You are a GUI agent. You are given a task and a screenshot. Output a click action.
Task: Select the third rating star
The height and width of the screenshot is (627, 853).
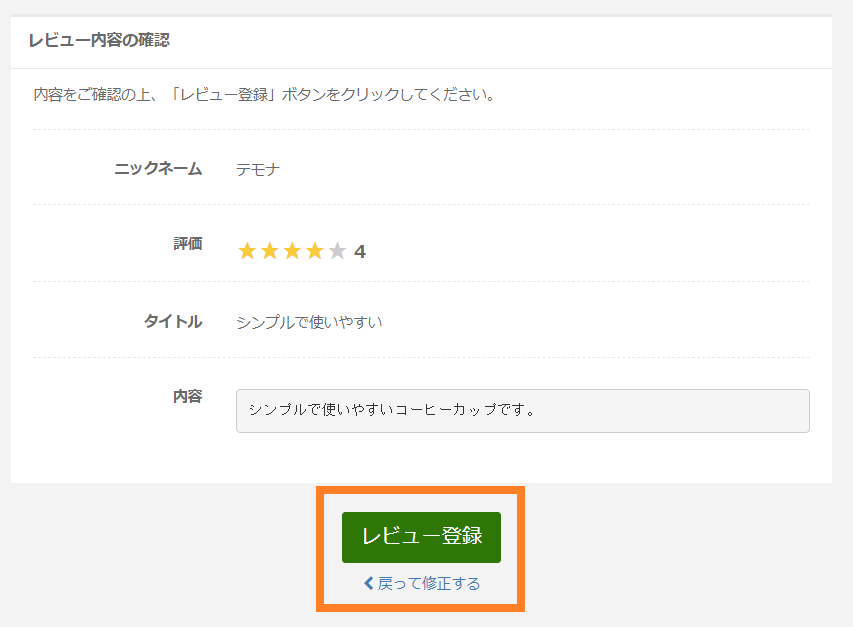coord(292,251)
